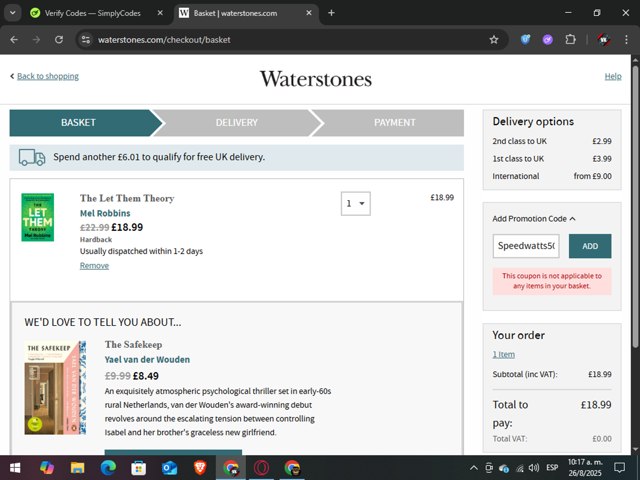Collapse the Add Promotion Code section
The height and width of the screenshot is (480, 640).
[533, 219]
